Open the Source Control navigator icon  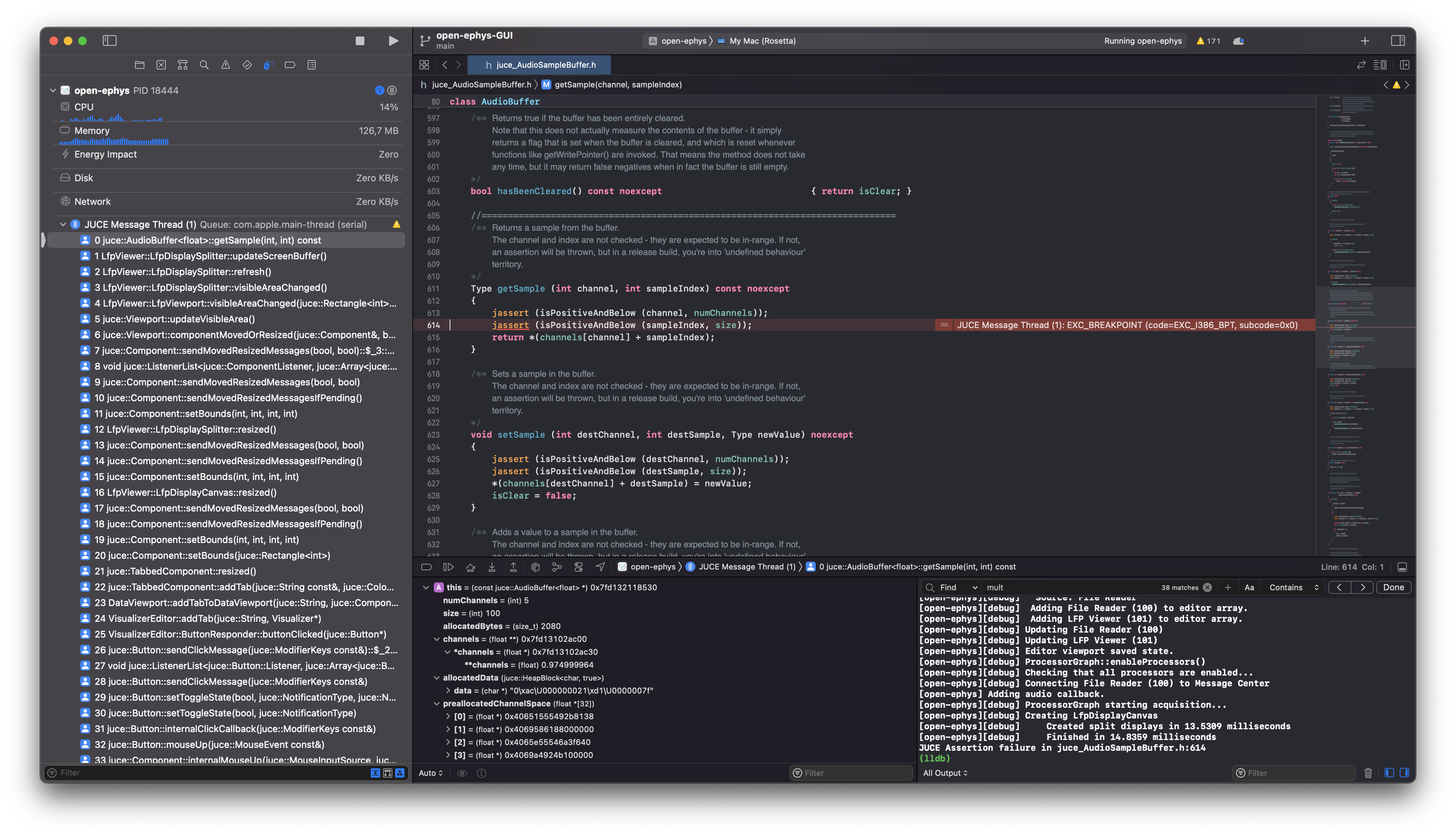click(161, 65)
